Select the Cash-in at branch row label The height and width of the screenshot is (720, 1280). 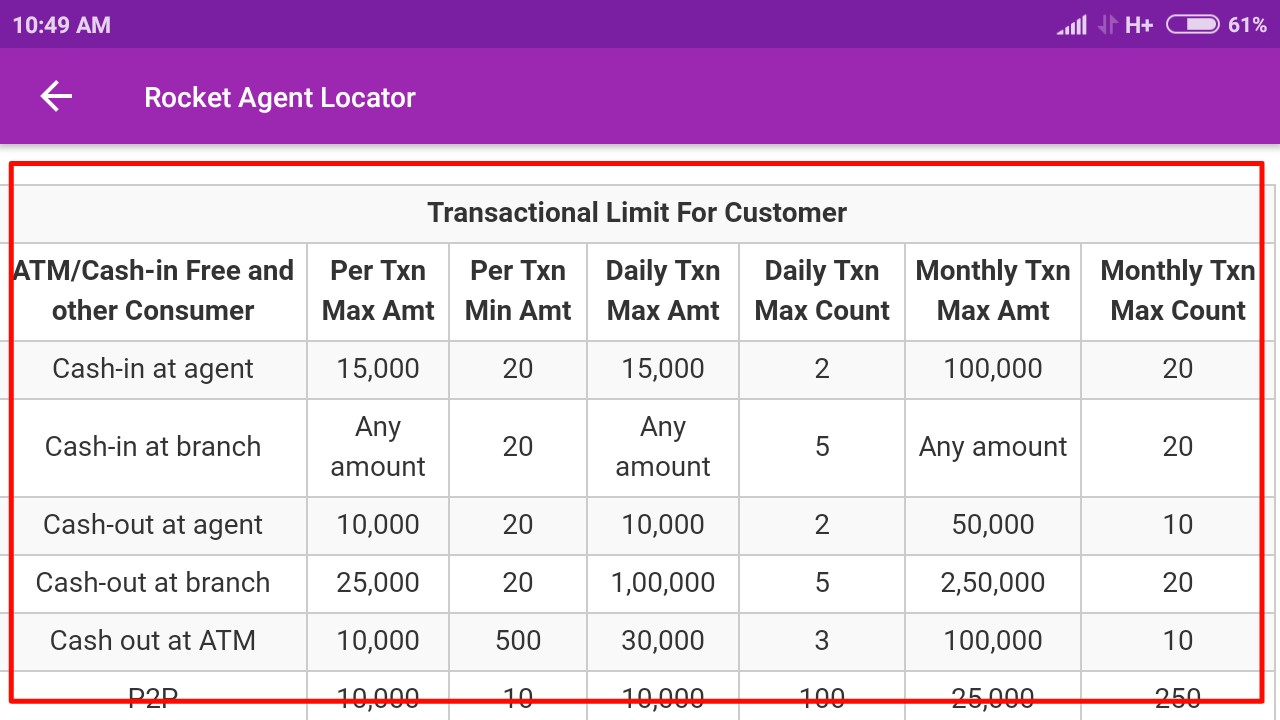click(153, 446)
